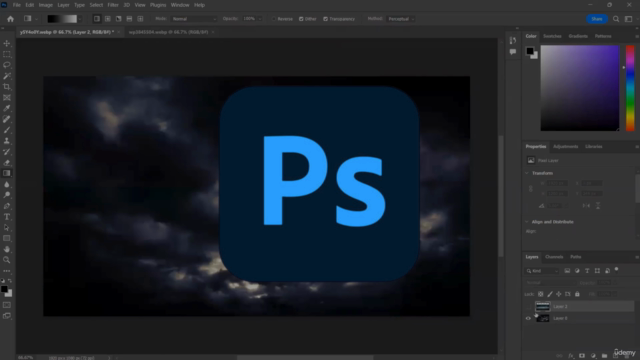Choose the Linear Gradient style icon
This screenshot has width=640, height=360.
(97, 19)
